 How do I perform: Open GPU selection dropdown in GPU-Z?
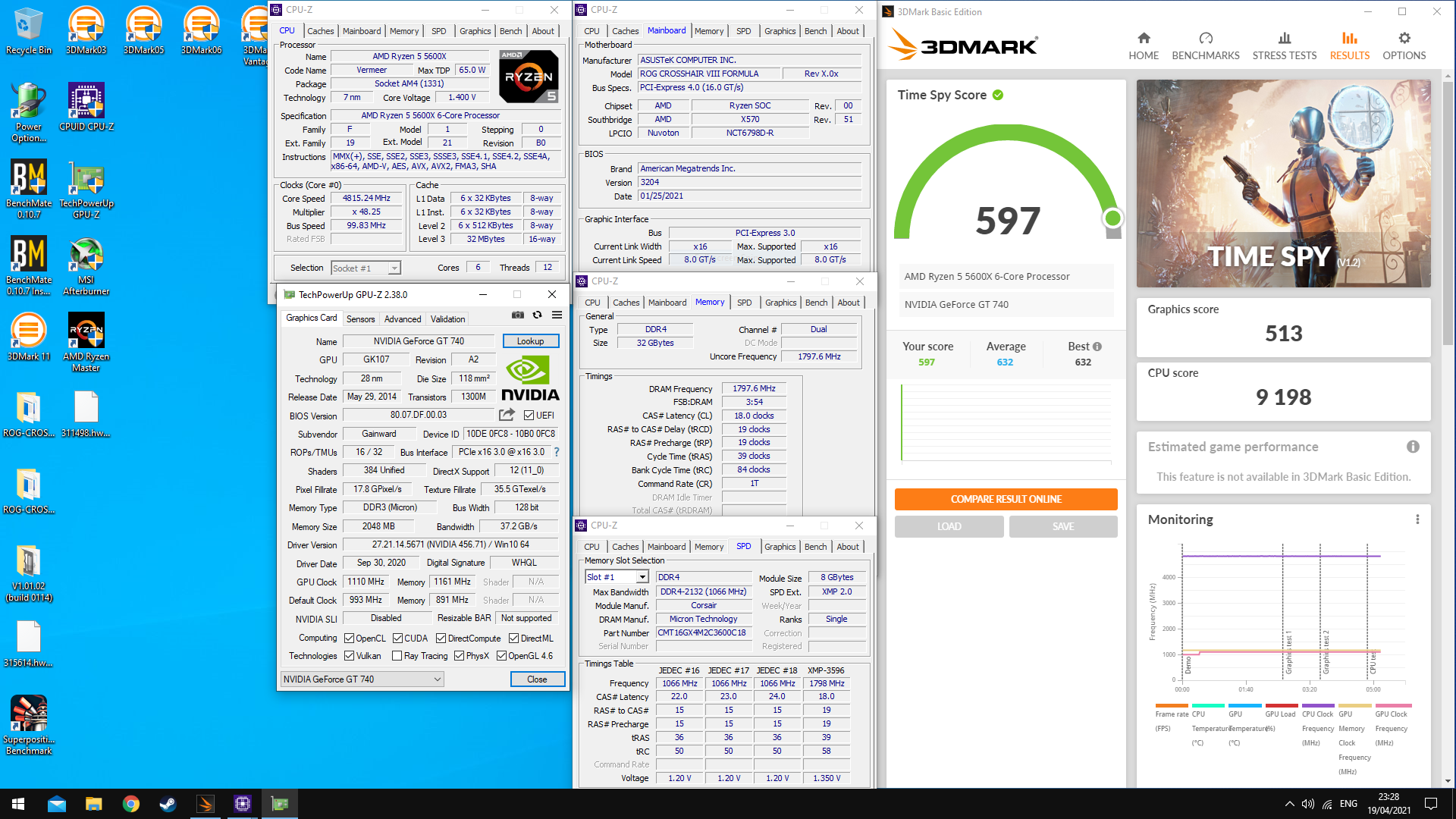click(x=362, y=679)
